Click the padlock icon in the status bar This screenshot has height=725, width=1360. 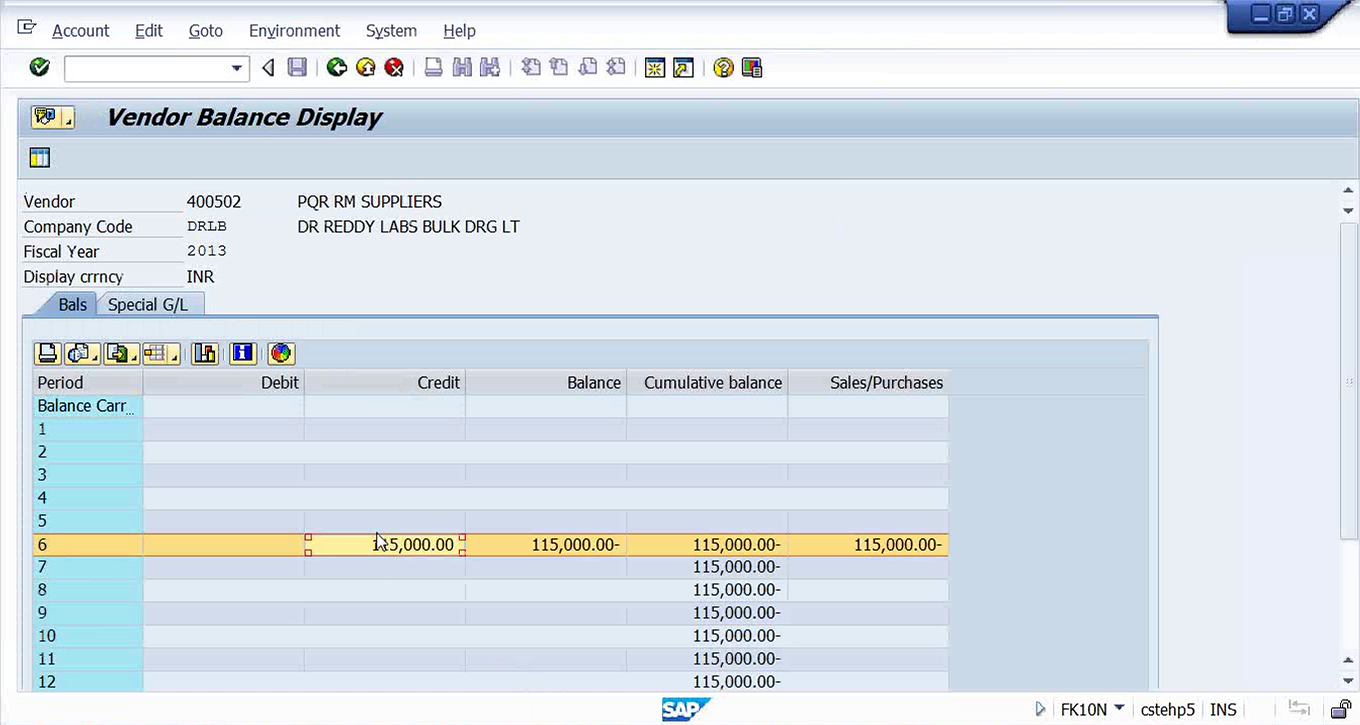pyautogui.click(x=1340, y=709)
